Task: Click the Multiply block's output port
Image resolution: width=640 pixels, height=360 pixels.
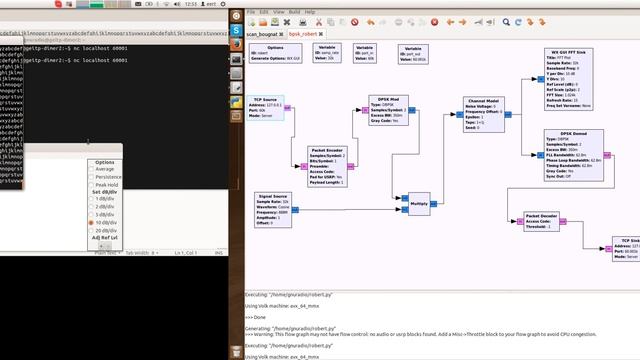Action: [x=433, y=204]
